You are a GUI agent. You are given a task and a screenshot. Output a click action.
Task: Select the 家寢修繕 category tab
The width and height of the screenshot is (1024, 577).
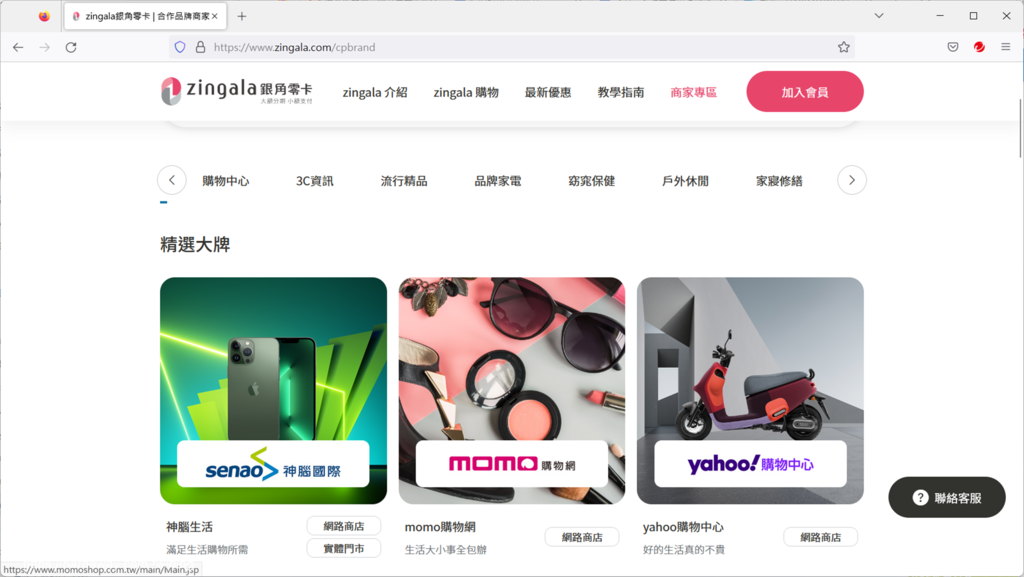click(x=779, y=181)
